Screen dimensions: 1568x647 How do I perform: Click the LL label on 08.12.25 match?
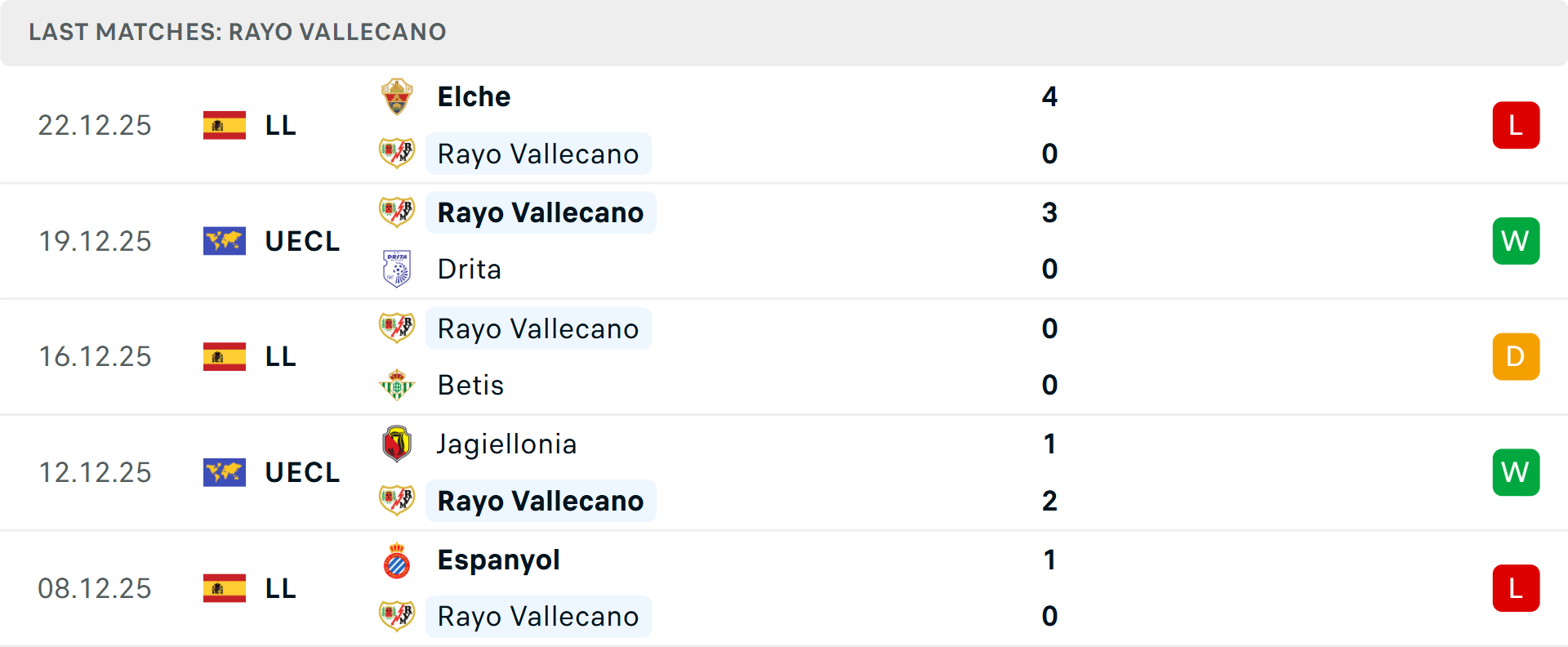coord(280,588)
